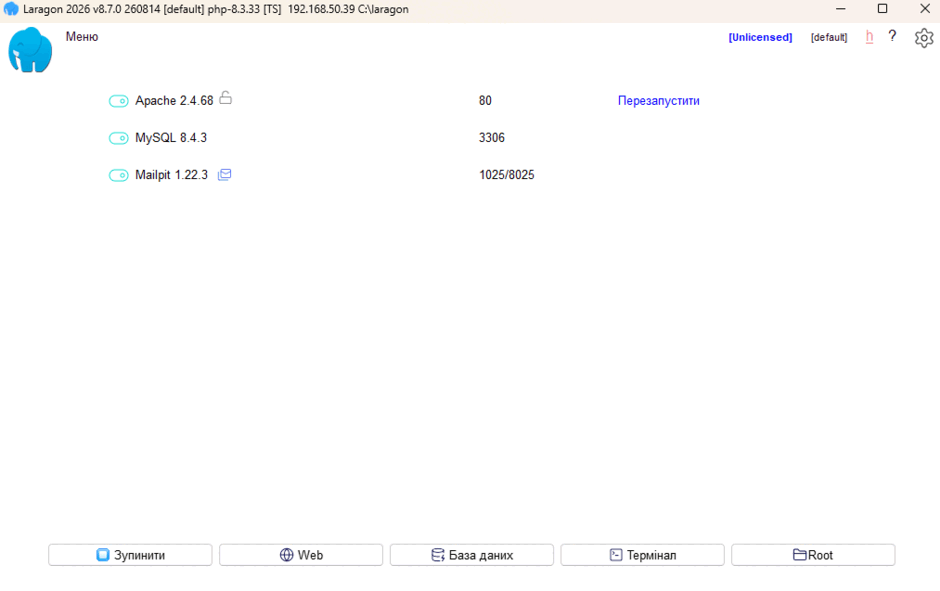Image resolution: width=940 pixels, height=591 pixels.
Task: Click the Mailpit 1.22.3 label
Action: pos(171,175)
